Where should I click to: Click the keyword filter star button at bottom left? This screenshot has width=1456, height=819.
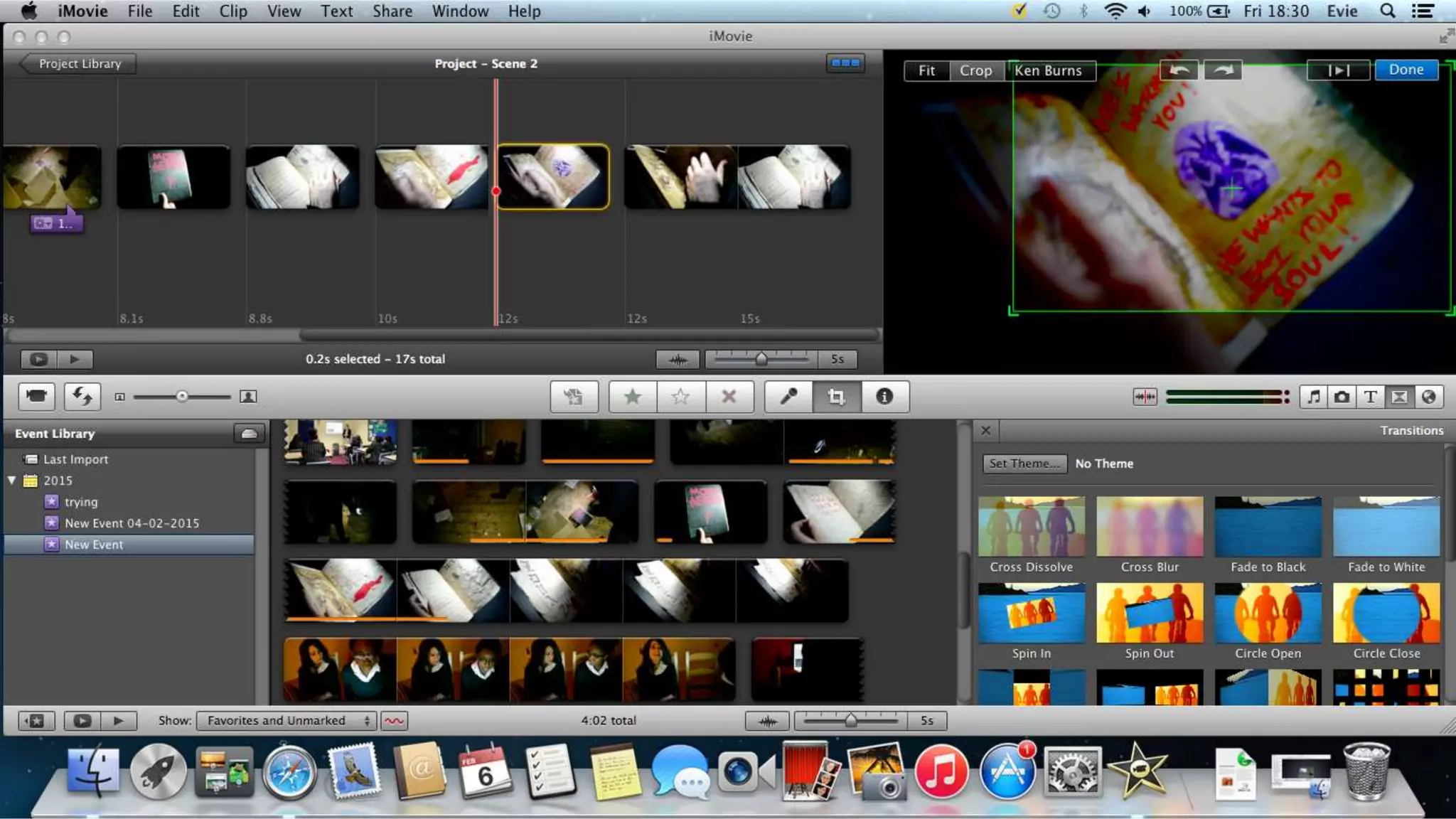click(x=36, y=720)
